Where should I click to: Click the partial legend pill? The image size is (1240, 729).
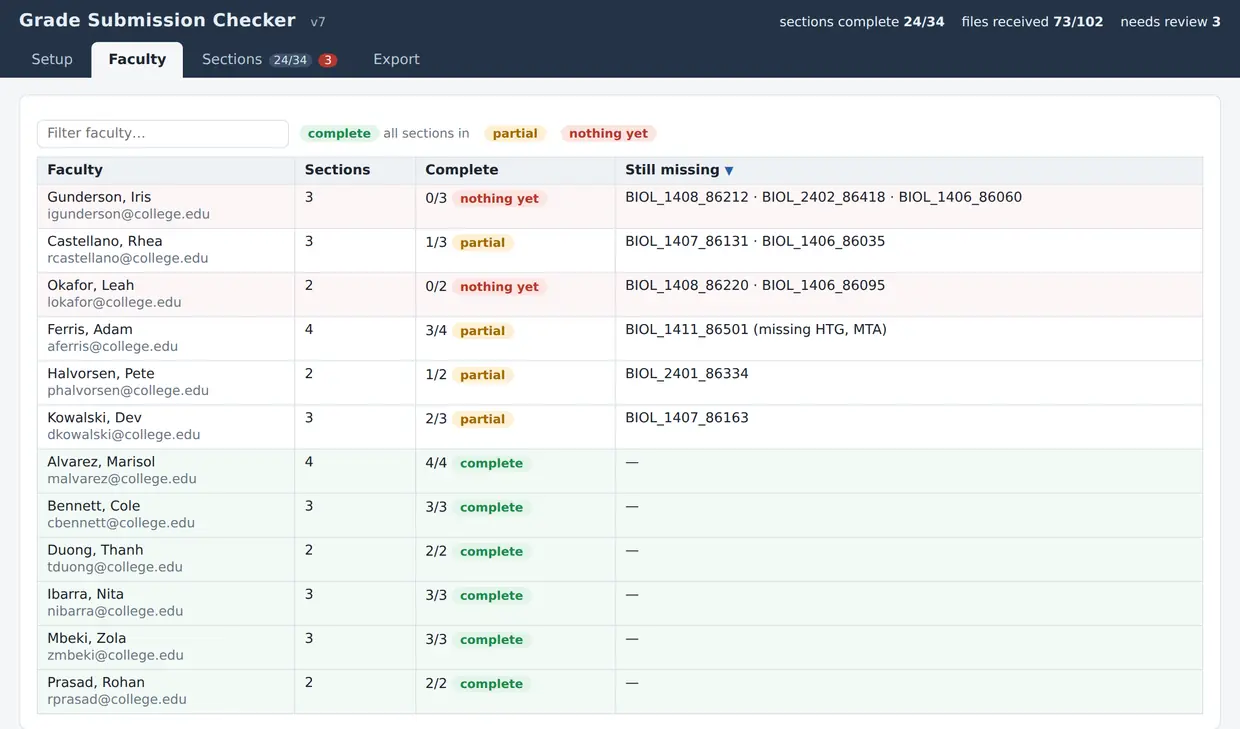coord(515,133)
